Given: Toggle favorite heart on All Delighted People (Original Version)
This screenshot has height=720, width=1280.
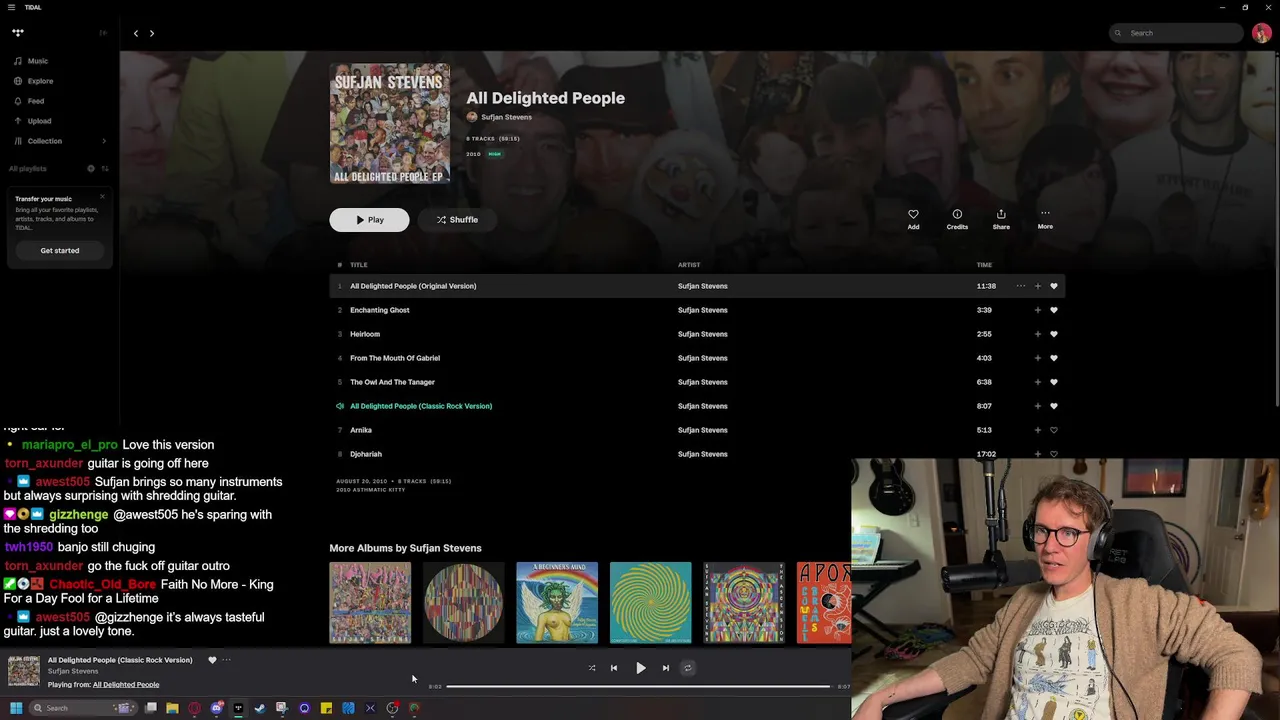Looking at the screenshot, I should [x=1053, y=286].
